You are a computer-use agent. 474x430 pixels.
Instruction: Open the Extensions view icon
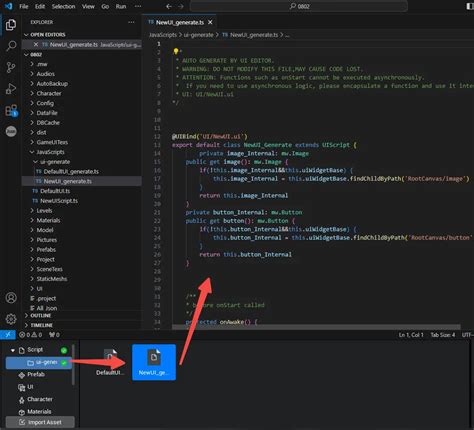point(11,110)
